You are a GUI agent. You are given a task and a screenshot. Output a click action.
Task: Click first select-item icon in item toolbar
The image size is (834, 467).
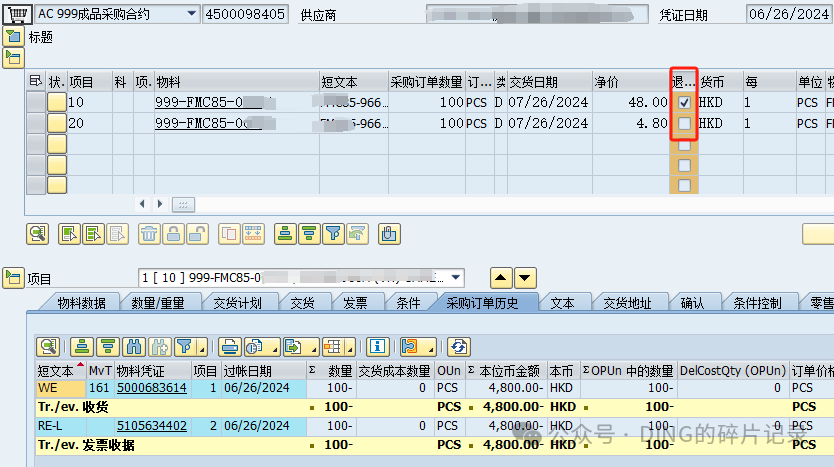(69, 234)
